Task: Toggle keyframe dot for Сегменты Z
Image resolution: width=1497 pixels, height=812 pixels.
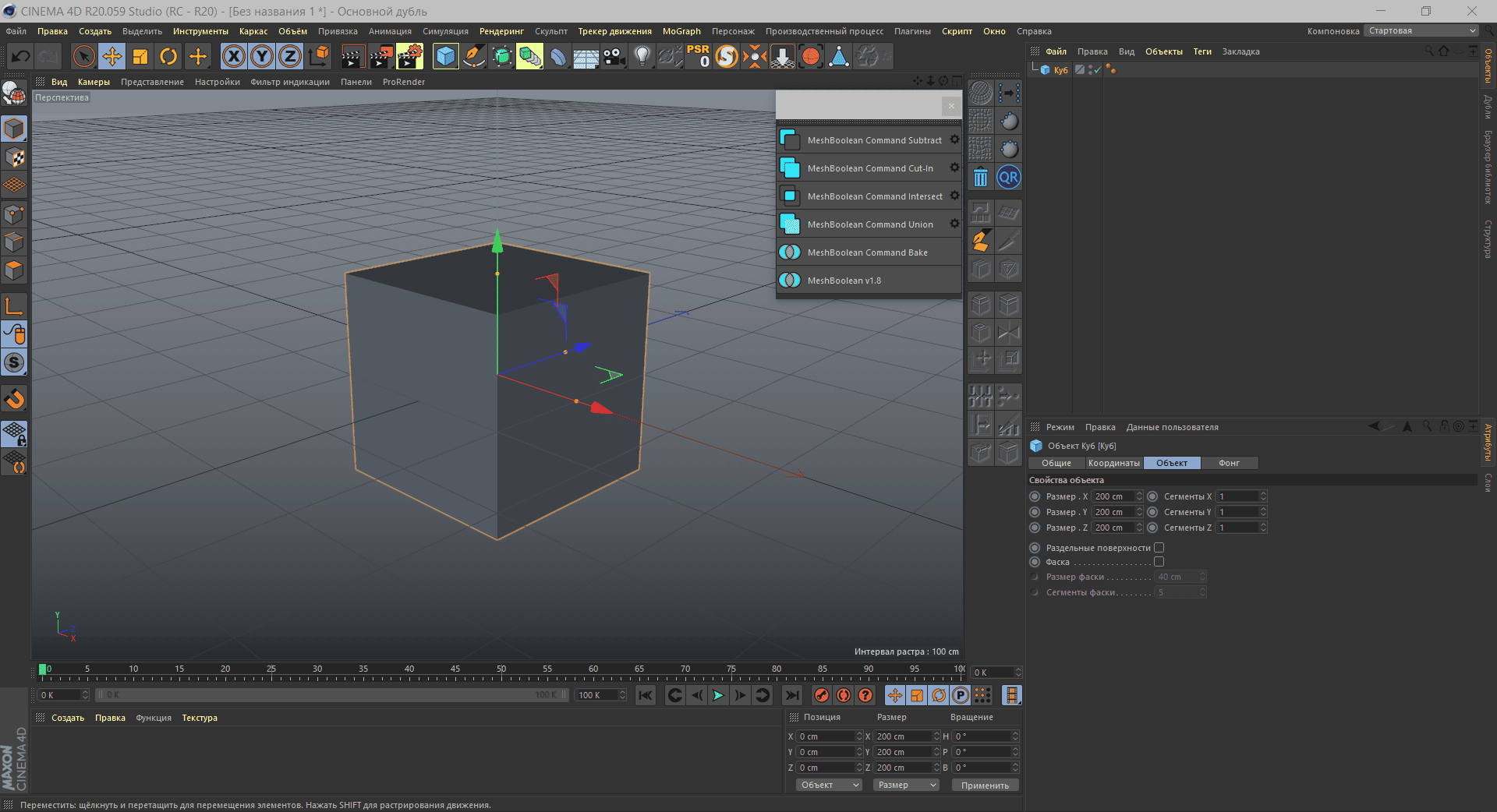Action: tap(1152, 528)
